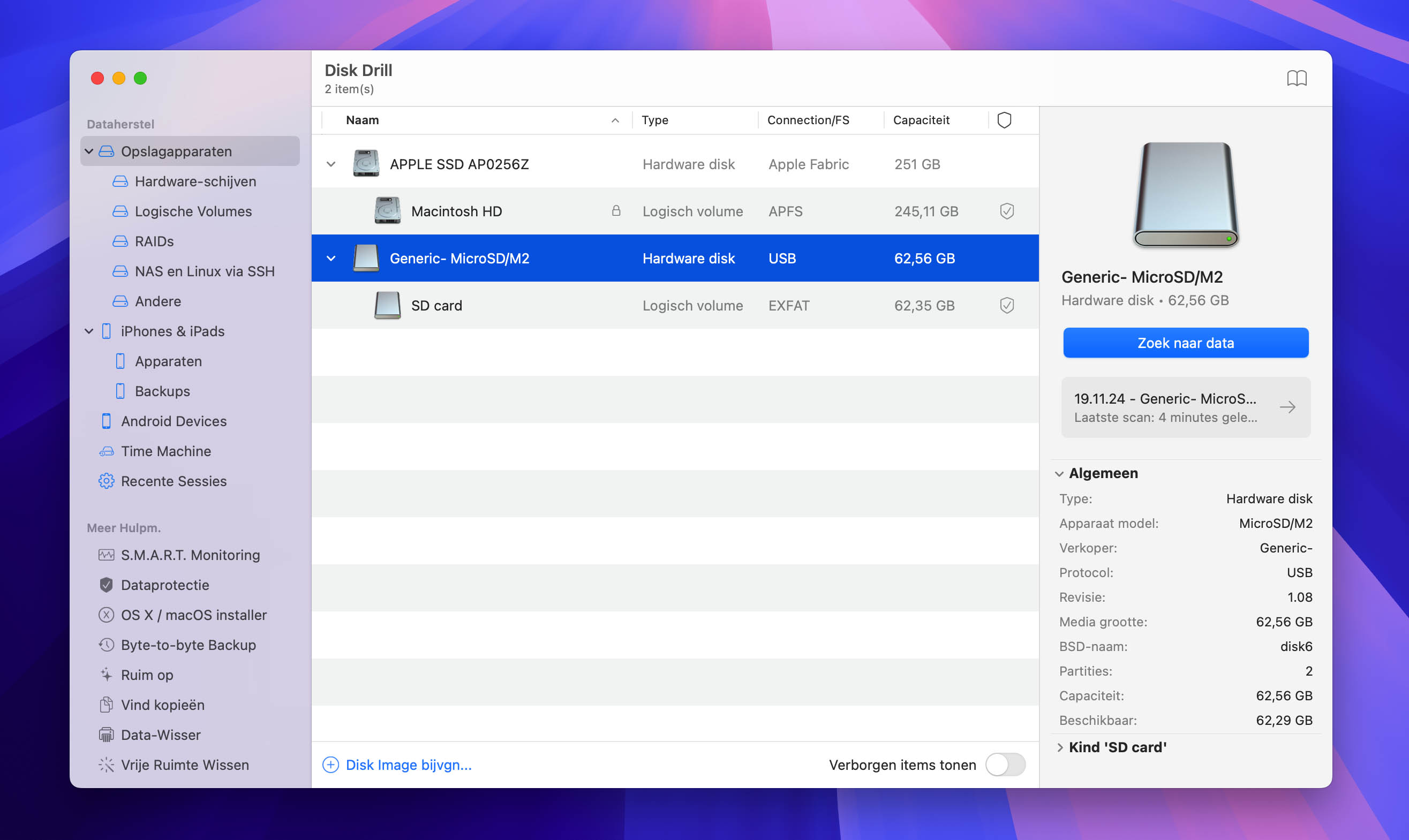Click the disk6 BSD-naam value
The image size is (1409, 840).
(x=1296, y=646)
